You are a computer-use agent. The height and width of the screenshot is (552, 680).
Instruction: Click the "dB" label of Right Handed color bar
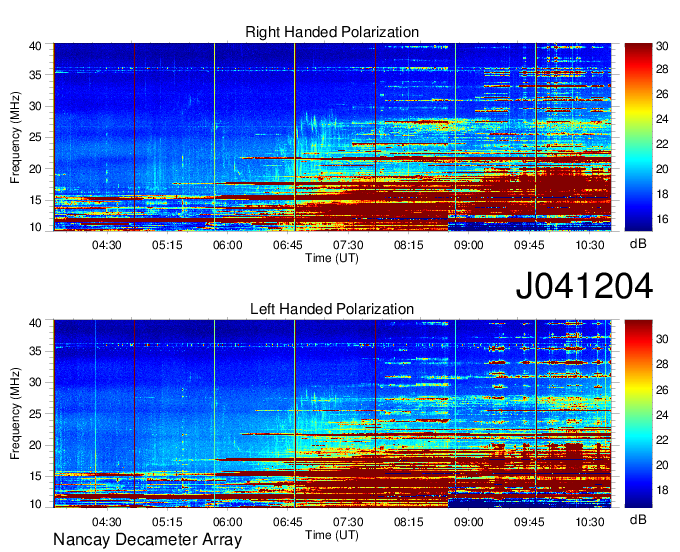(x=638, y=244)
